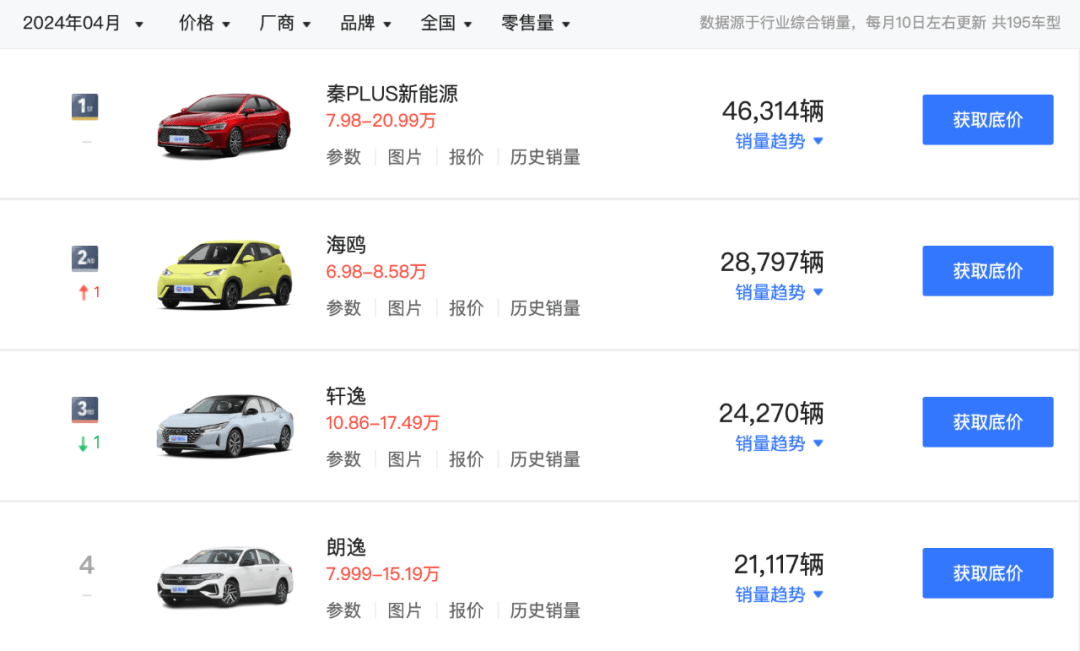Open the light blue 轩逸 car image
The width and height of the screenshot is (1080, 651).
(x=225, y=425)
